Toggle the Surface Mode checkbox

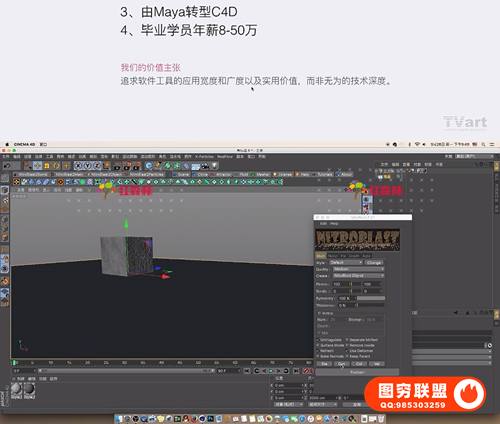click(318, 345)
